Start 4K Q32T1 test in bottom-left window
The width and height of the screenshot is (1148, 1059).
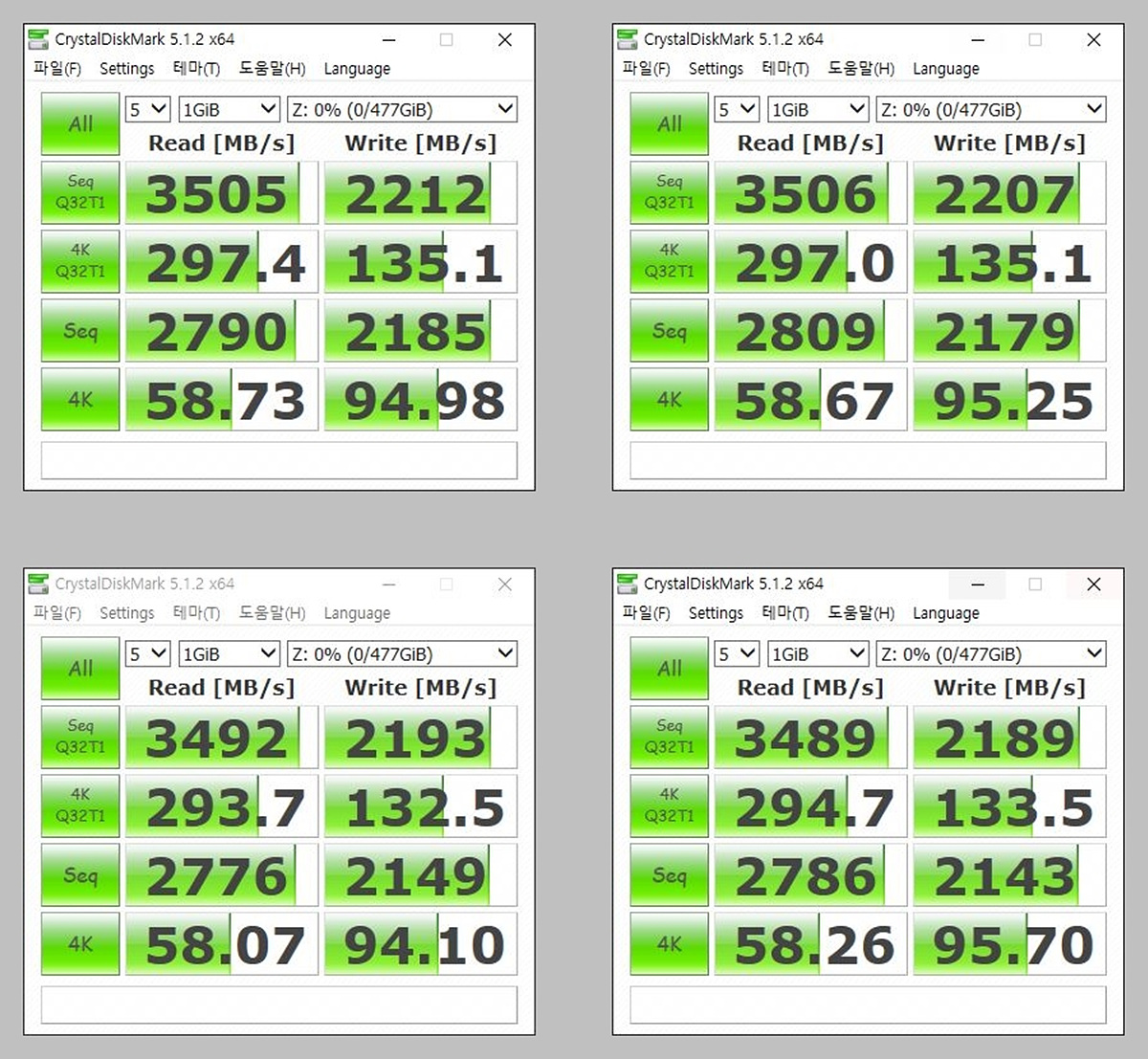(80, 805)
